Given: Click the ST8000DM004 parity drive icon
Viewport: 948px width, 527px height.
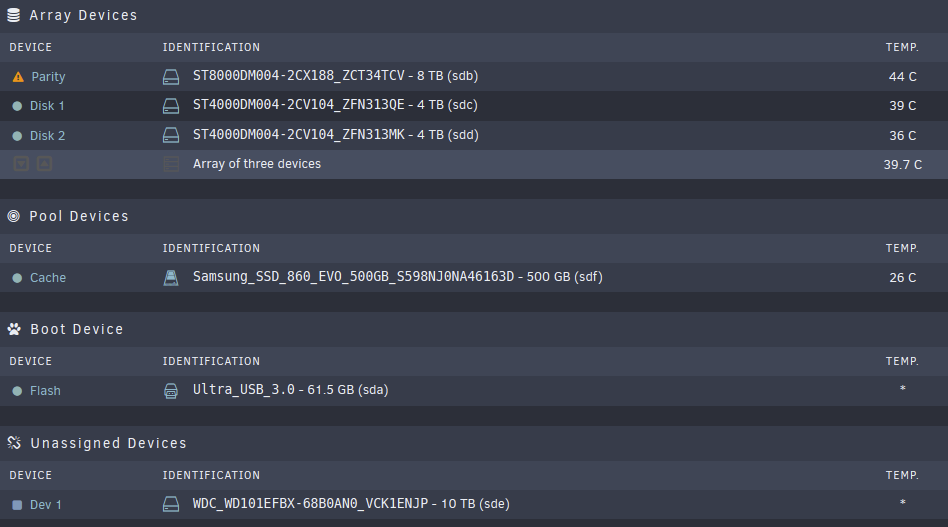Looking at the screenshot, I should (171, 77).
